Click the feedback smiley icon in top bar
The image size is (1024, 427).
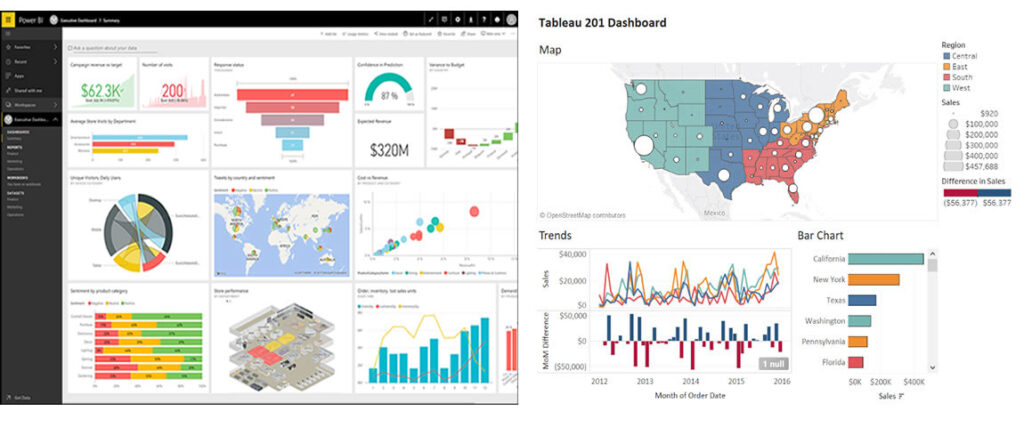[x=497, y=20]
